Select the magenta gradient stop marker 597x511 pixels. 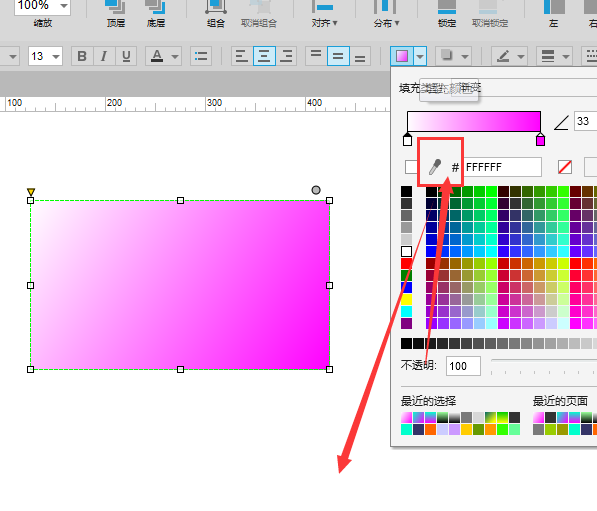(x=540, y=140)
